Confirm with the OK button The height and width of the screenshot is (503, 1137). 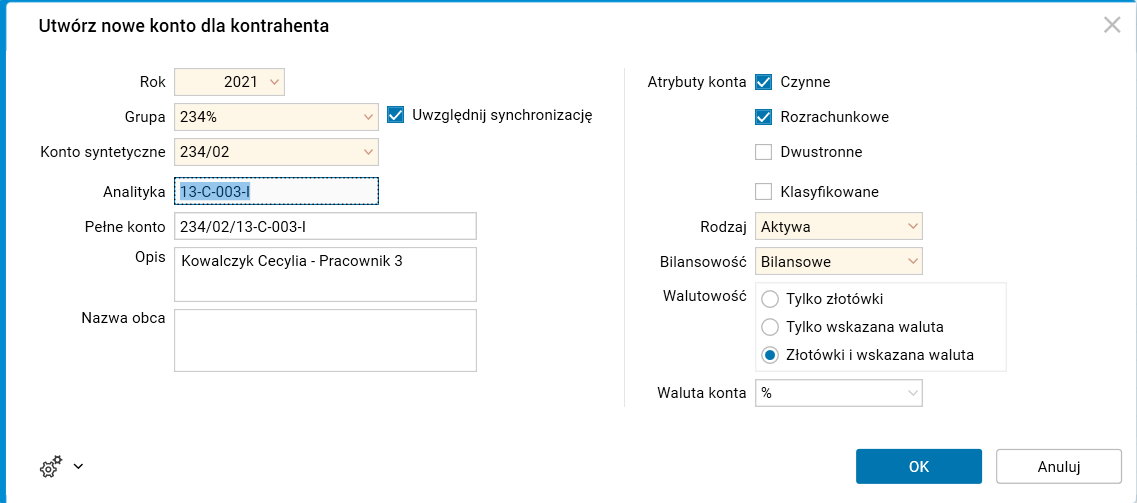(x=918, y=466)
